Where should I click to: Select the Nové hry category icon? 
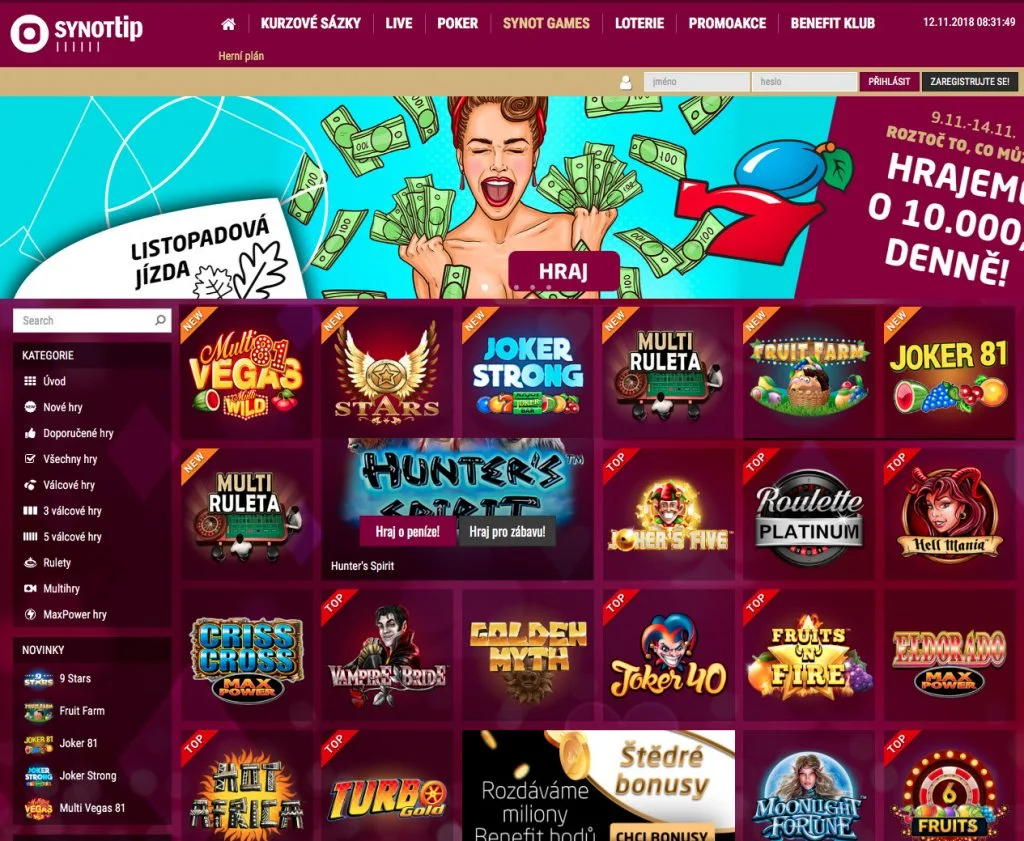point(30,407)
